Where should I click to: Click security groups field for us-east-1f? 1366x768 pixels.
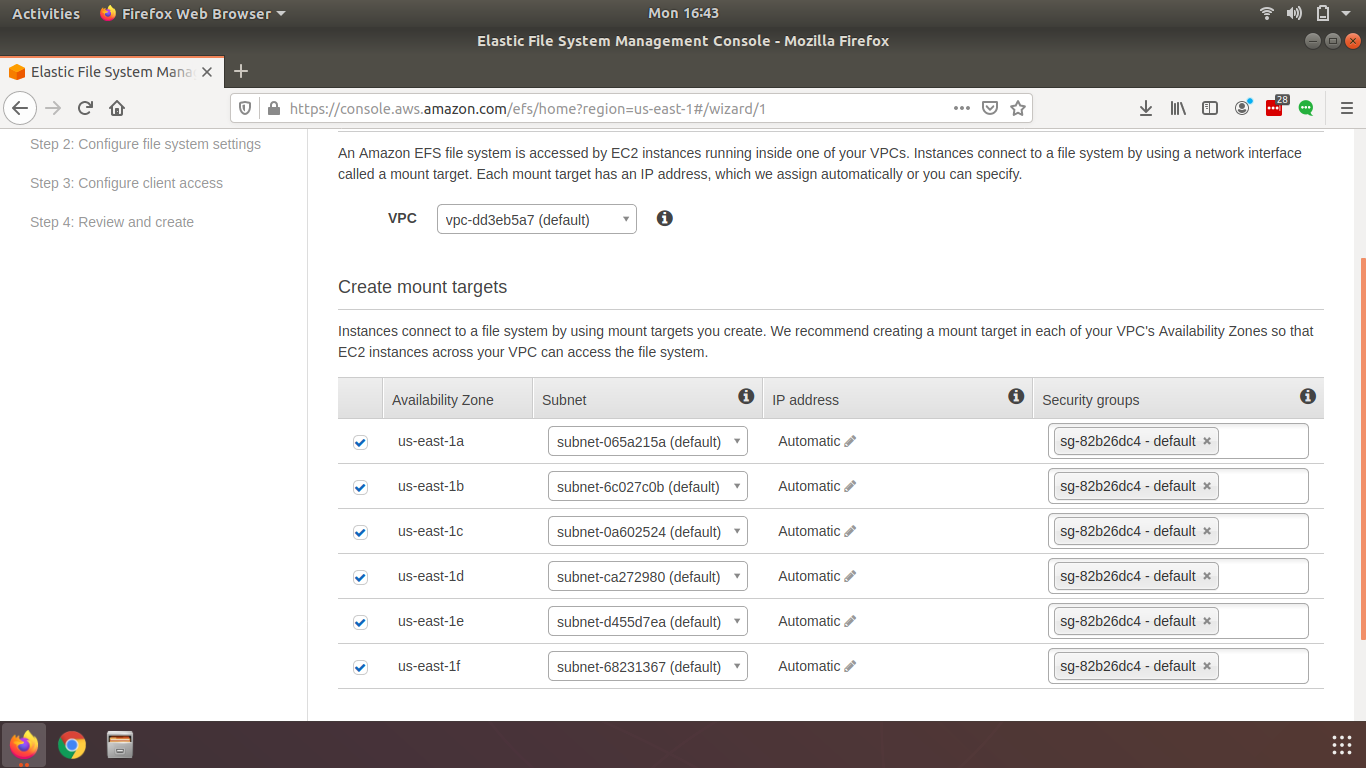pyautogui.click(x=1178, y=666)
